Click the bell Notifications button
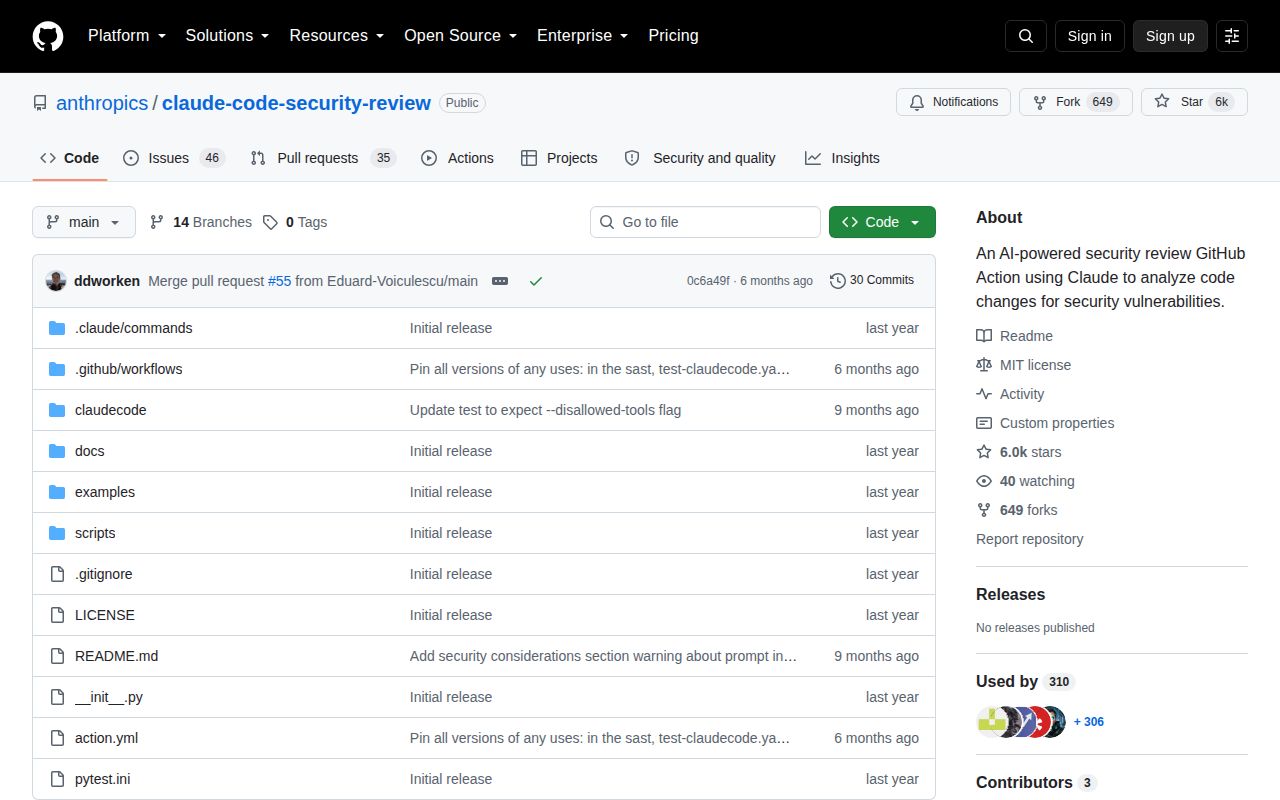The height and width of the screenshot is (800, 1280). click(954, 102)
